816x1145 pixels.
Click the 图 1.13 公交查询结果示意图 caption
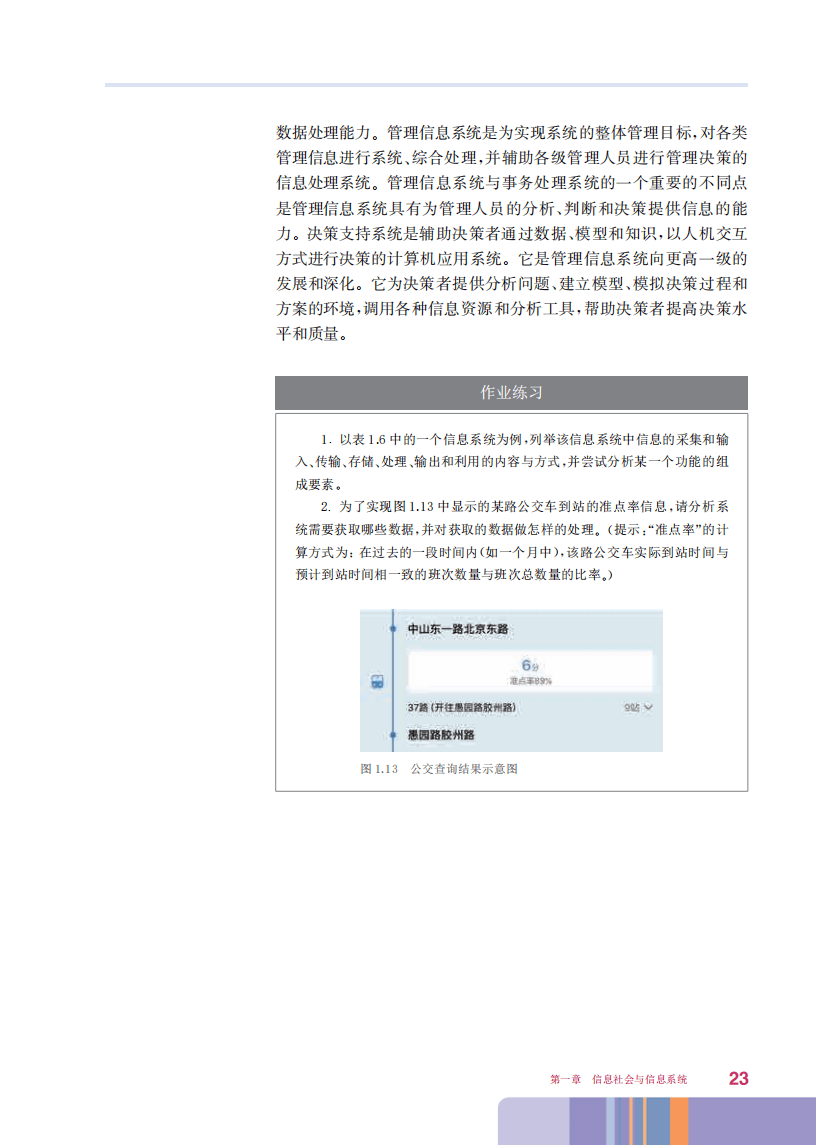(439, 769)
